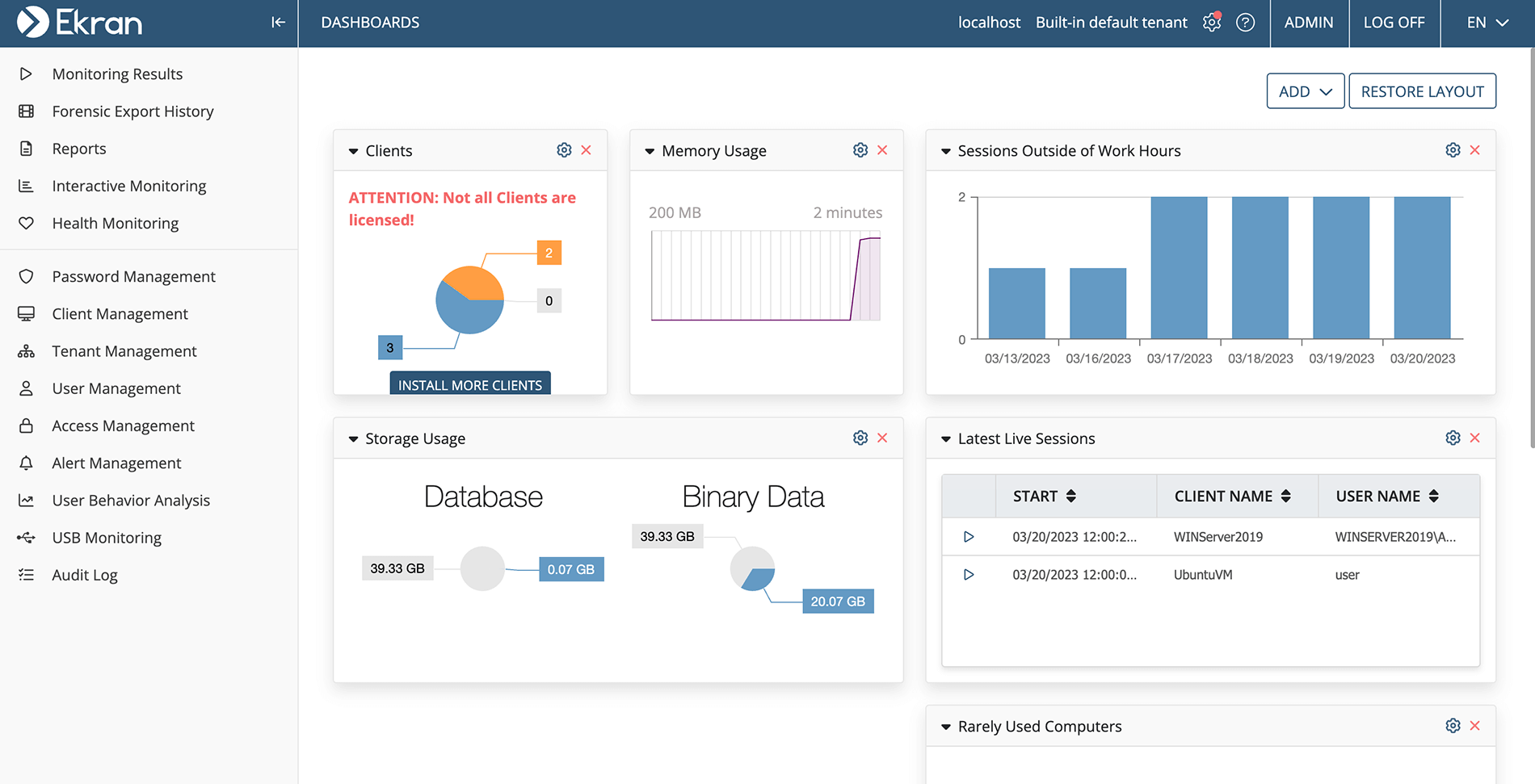Click LOG OFF
This screenshot has height=784, width=1535.
1394,23
